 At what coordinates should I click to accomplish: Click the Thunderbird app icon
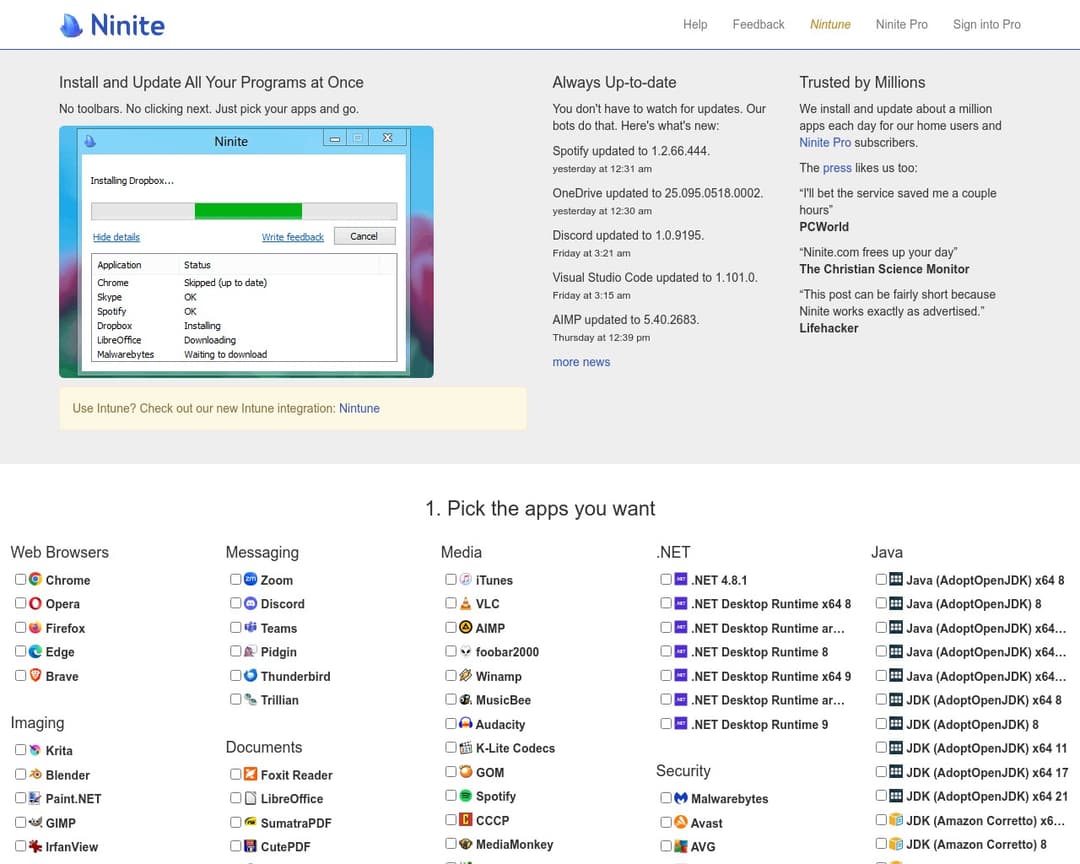tap(251, 675)
